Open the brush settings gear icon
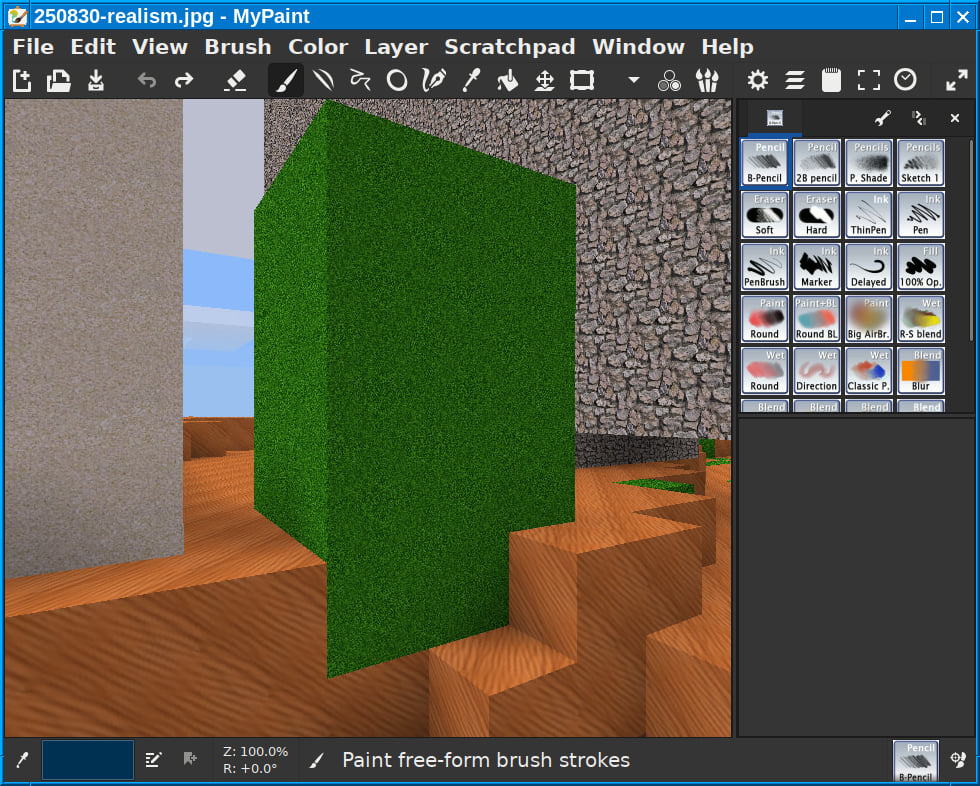The image size is (980, 786). click(x=758, y=81)
